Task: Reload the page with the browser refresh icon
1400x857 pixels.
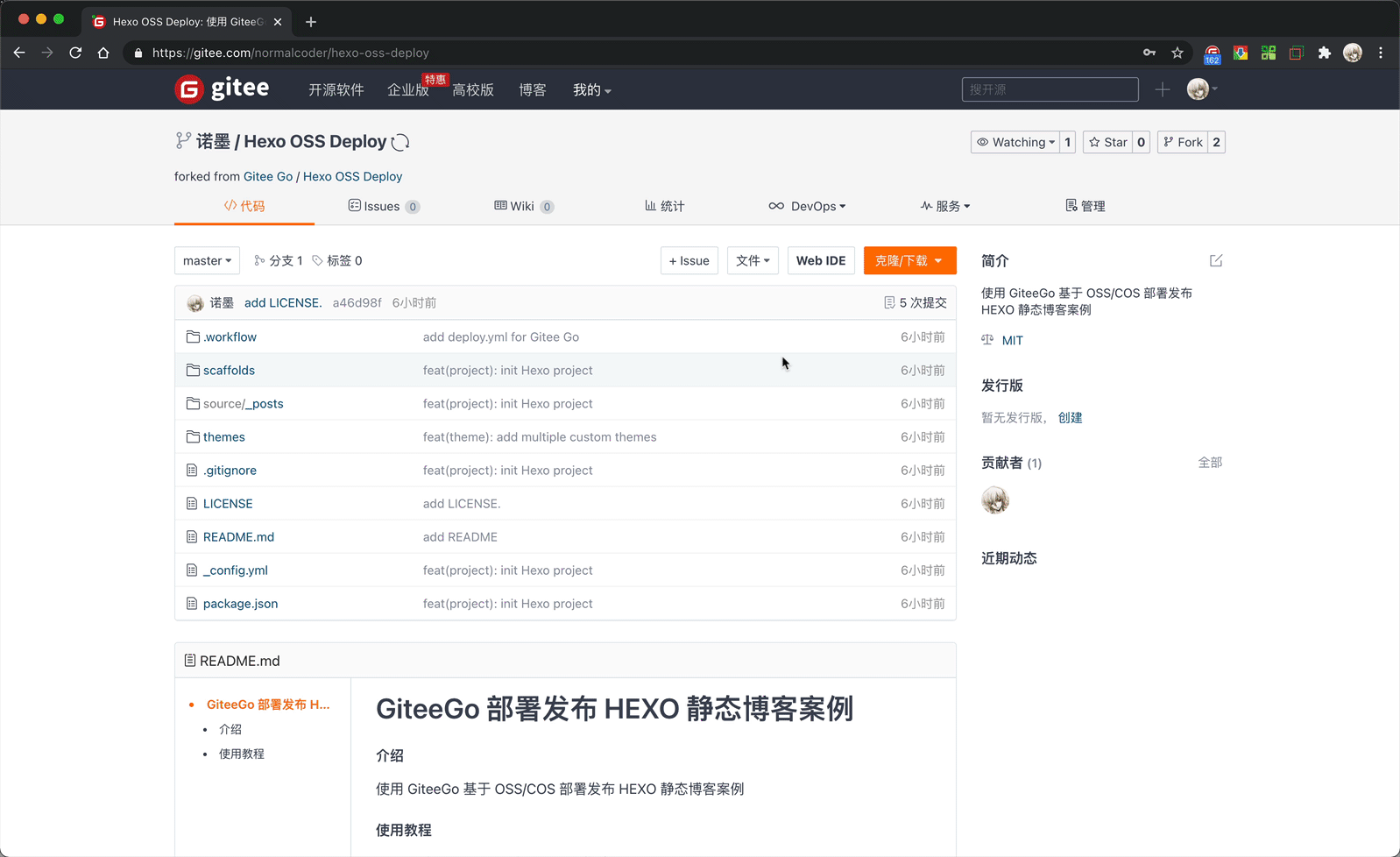Action: pyautogui.click(x=75, y=53)
